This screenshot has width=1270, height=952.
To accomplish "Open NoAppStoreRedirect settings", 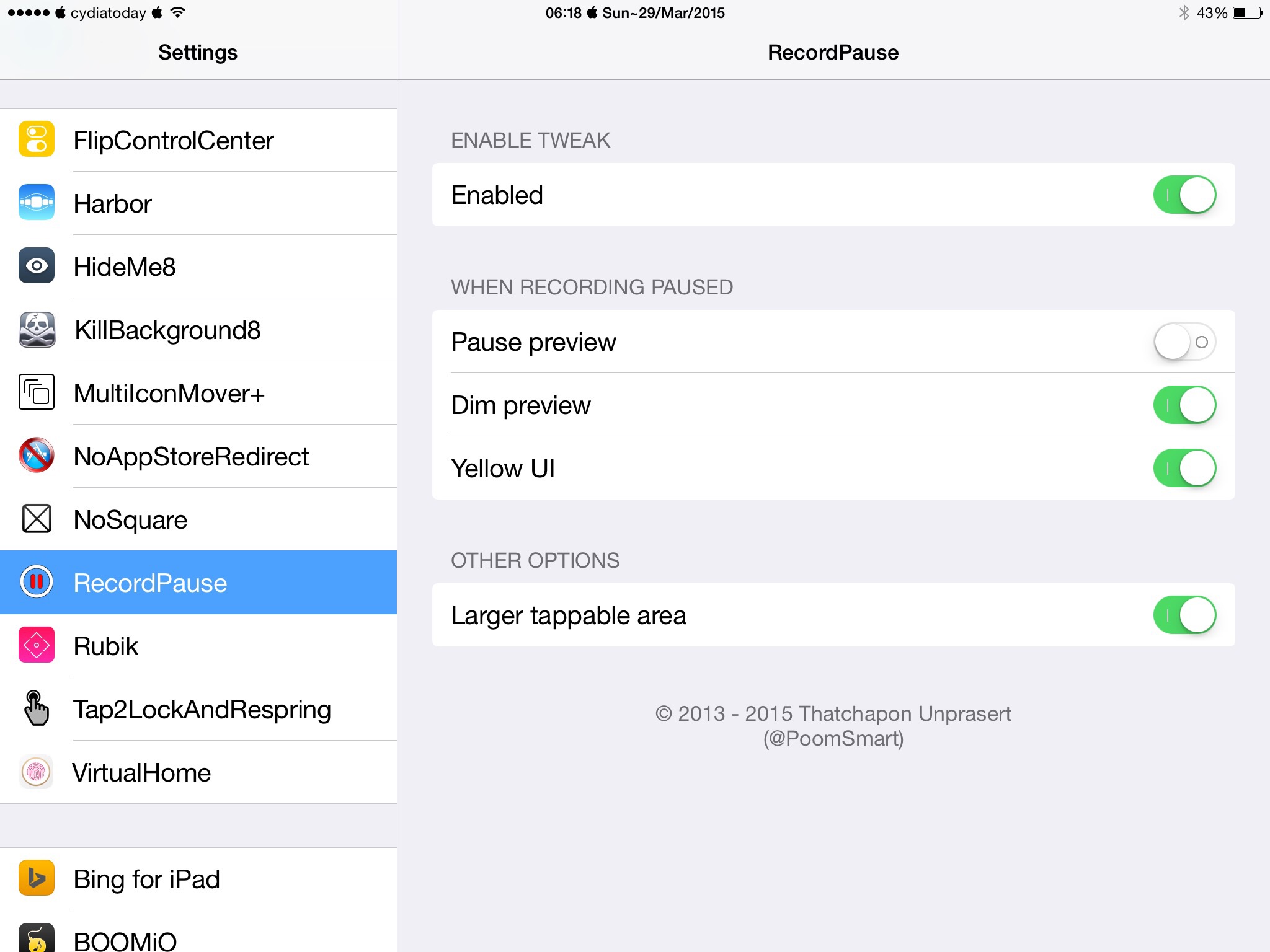I will click(x=198, y=456).
